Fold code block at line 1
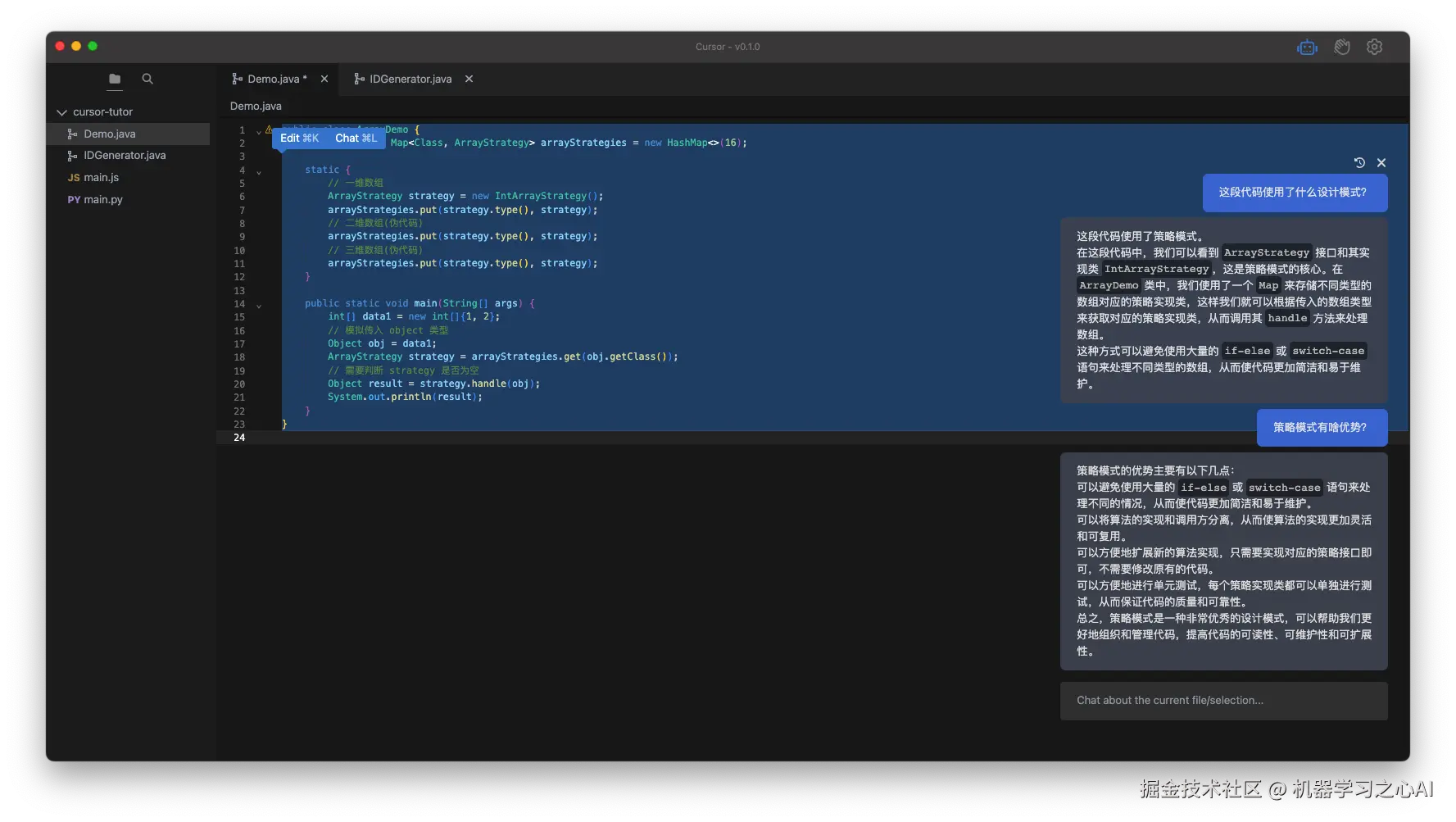 (x=259, y=131)
